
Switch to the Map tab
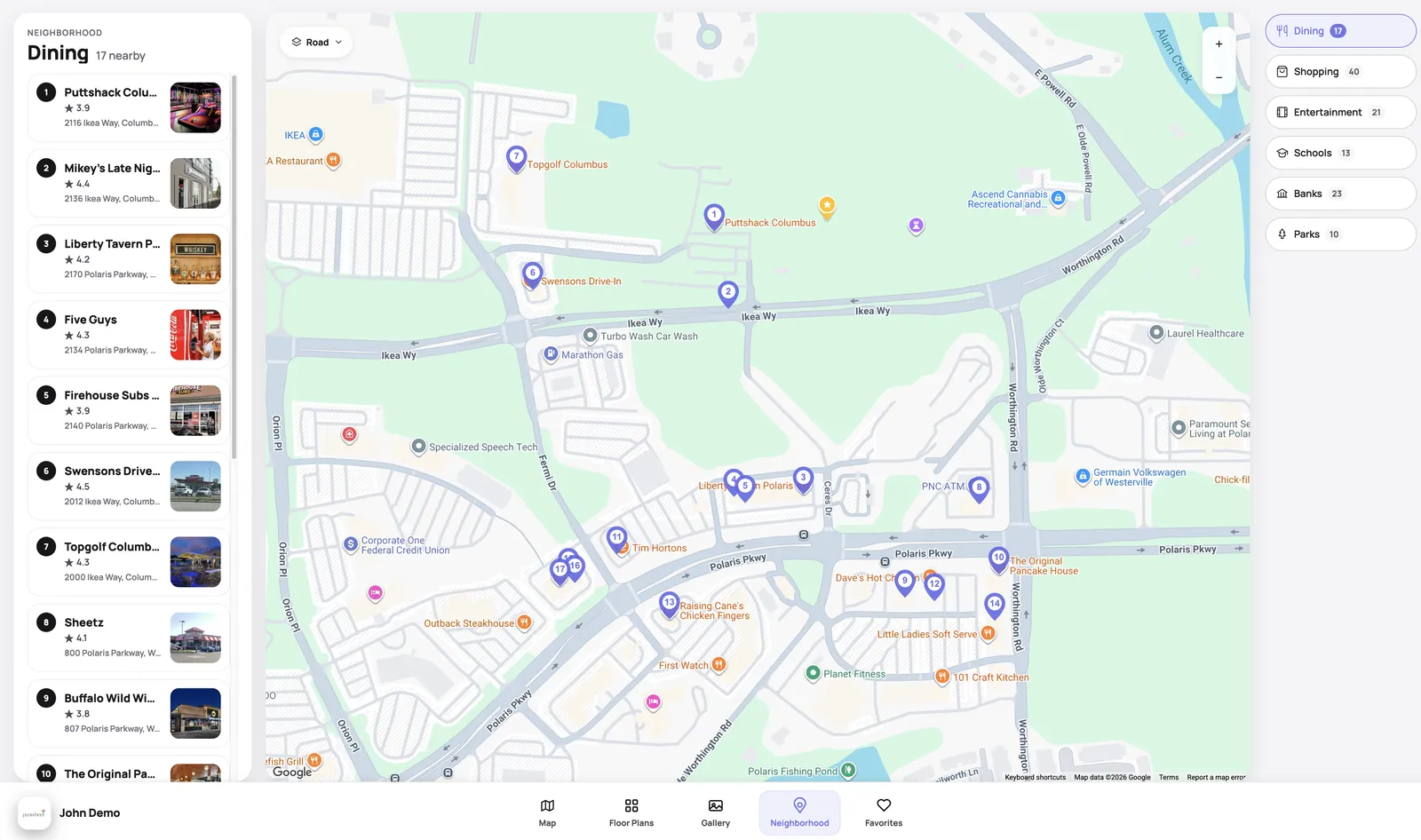[547, 812]
